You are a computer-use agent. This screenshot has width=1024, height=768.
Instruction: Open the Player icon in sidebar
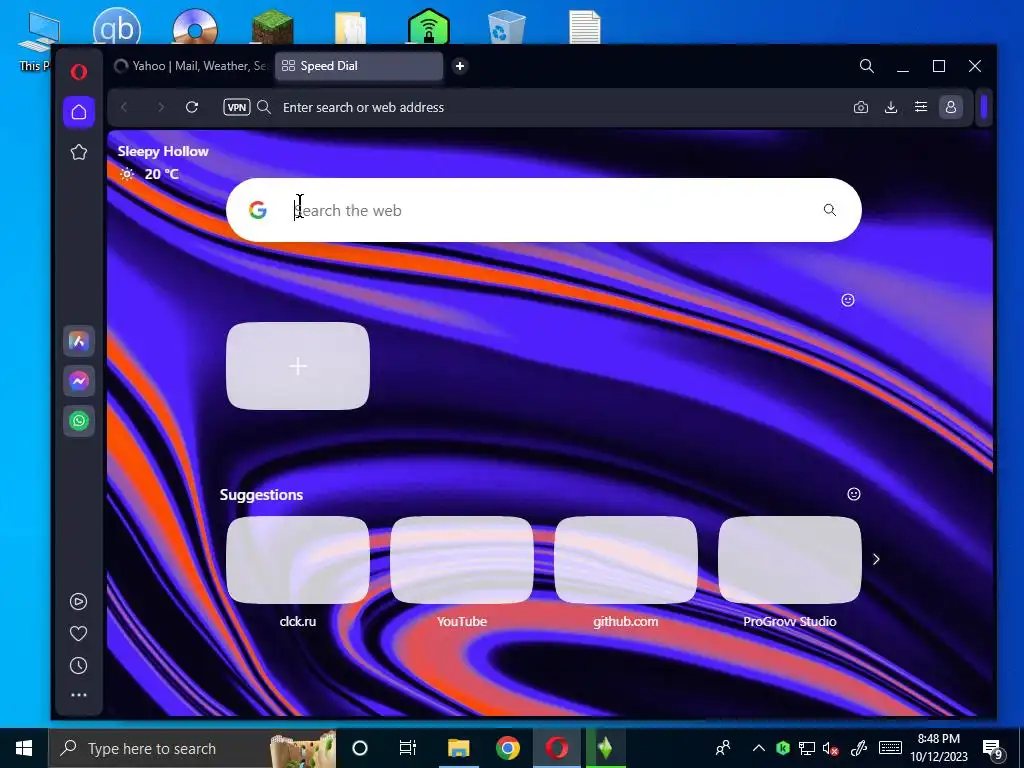(78, 601)
